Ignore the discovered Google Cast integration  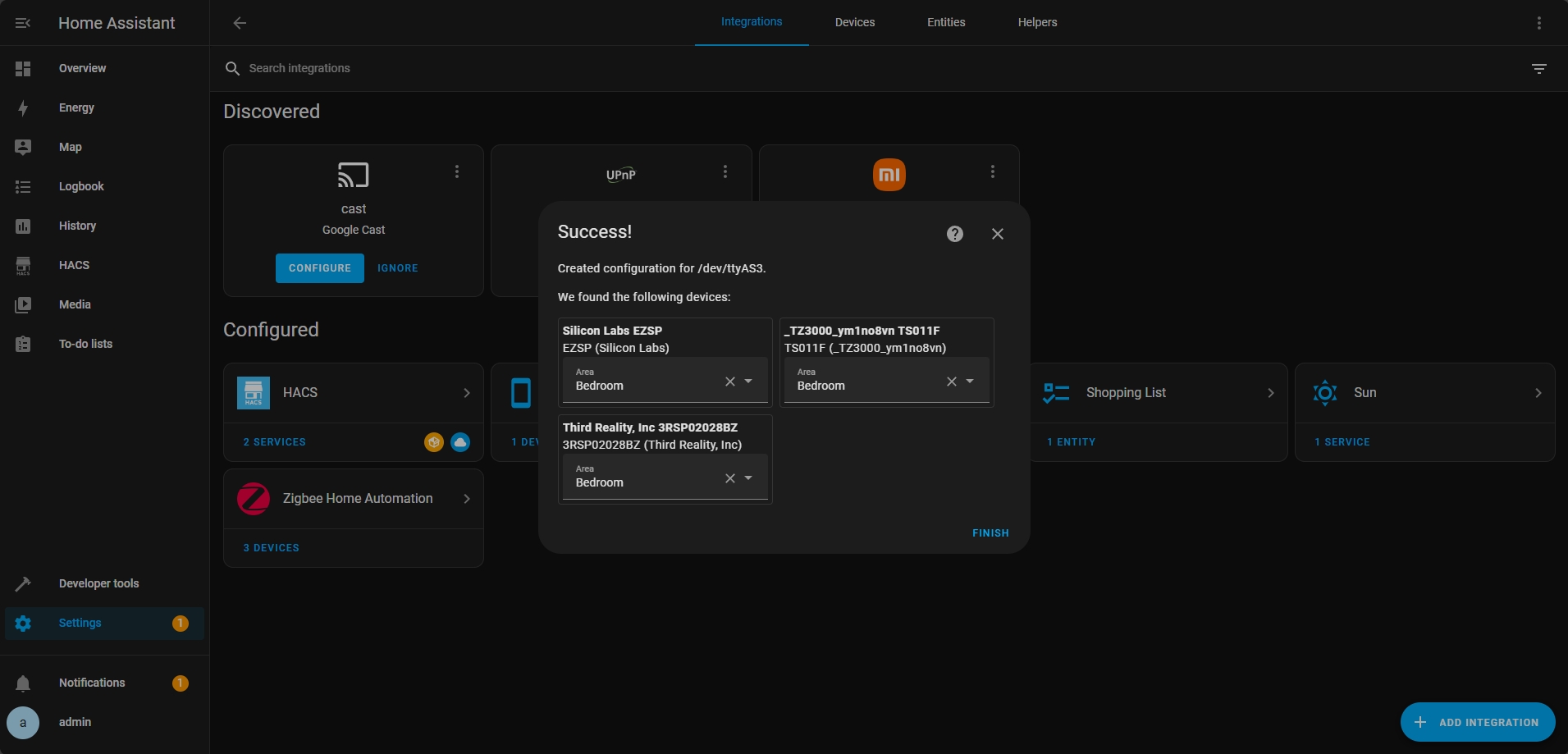[397, 268]
